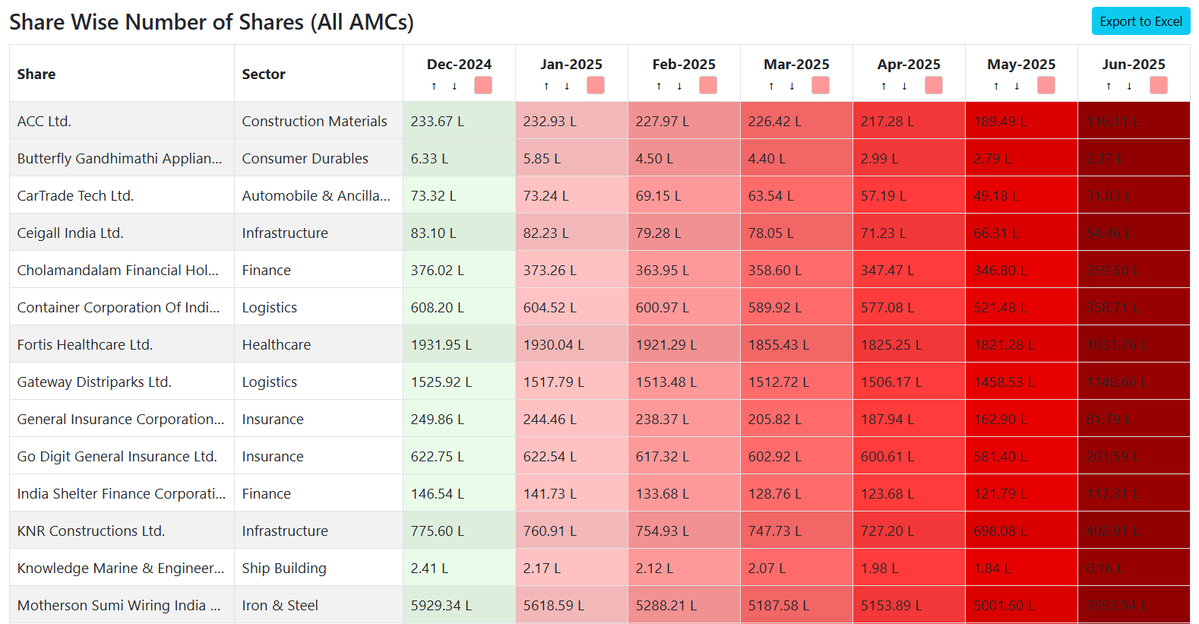Select KNR Constructions Ltd. share name
Image resolution: width=1199 pixels, height=624 pixels.
pyautogui.click(x=90, y=531)
